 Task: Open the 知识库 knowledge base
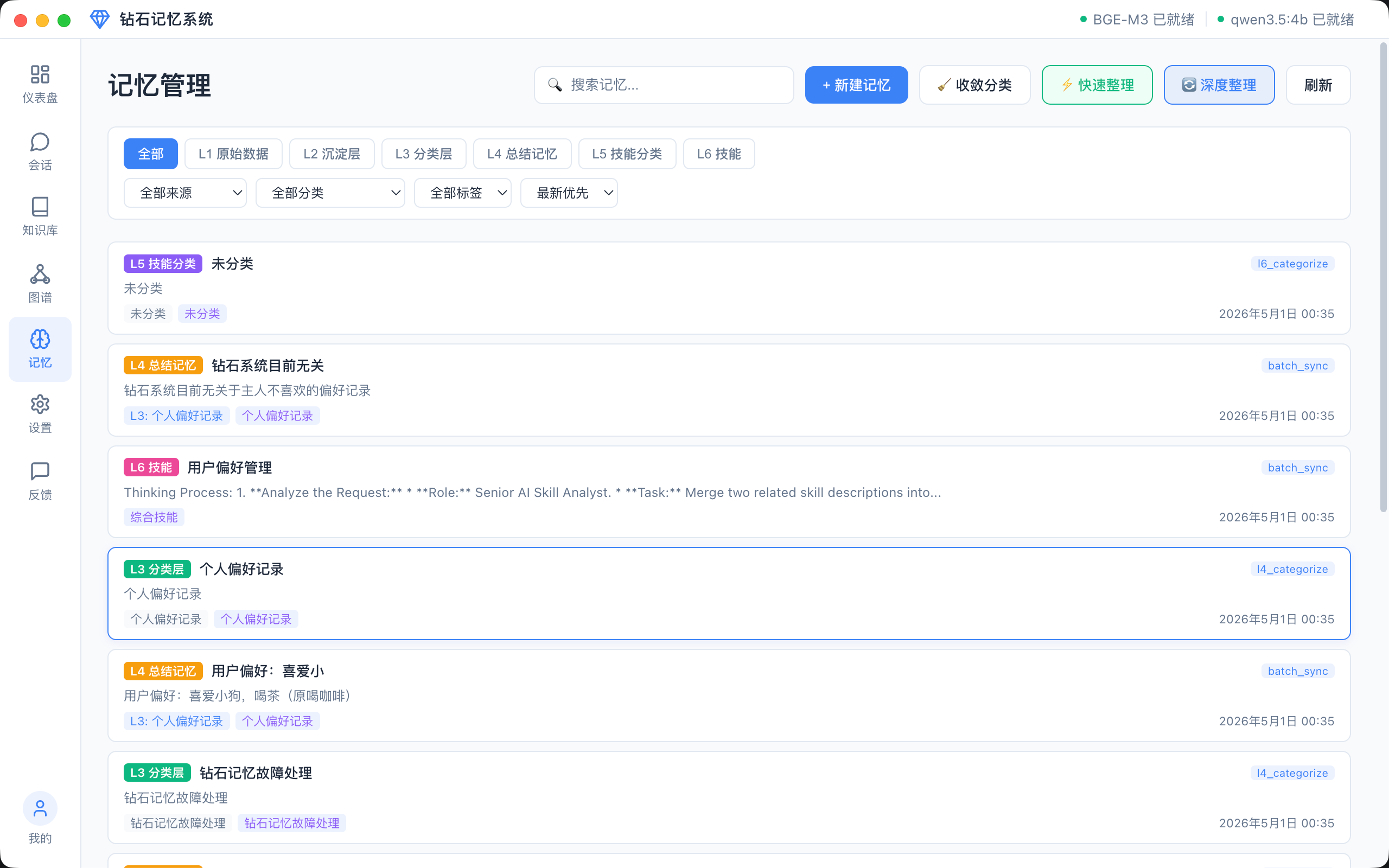pyautogui.click(x=40, y=216)
